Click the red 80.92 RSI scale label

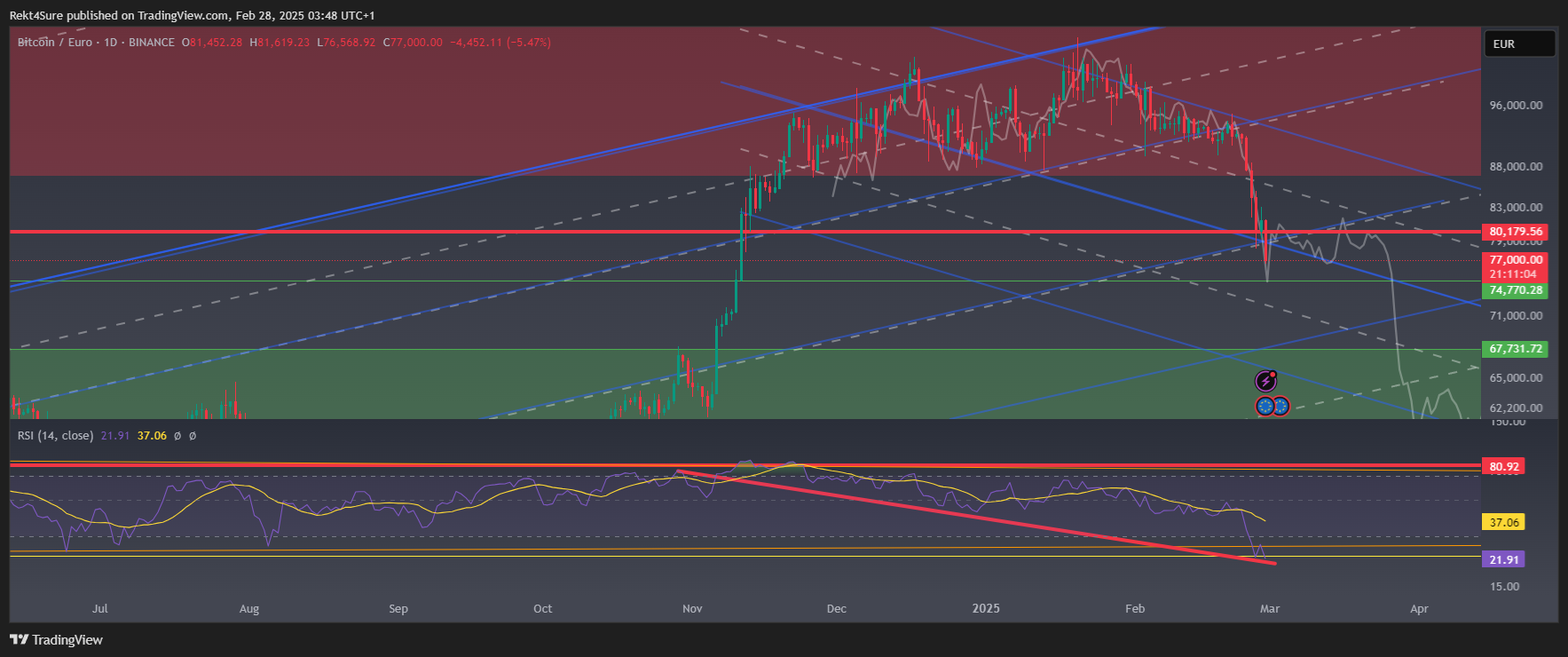[1504, 466]
